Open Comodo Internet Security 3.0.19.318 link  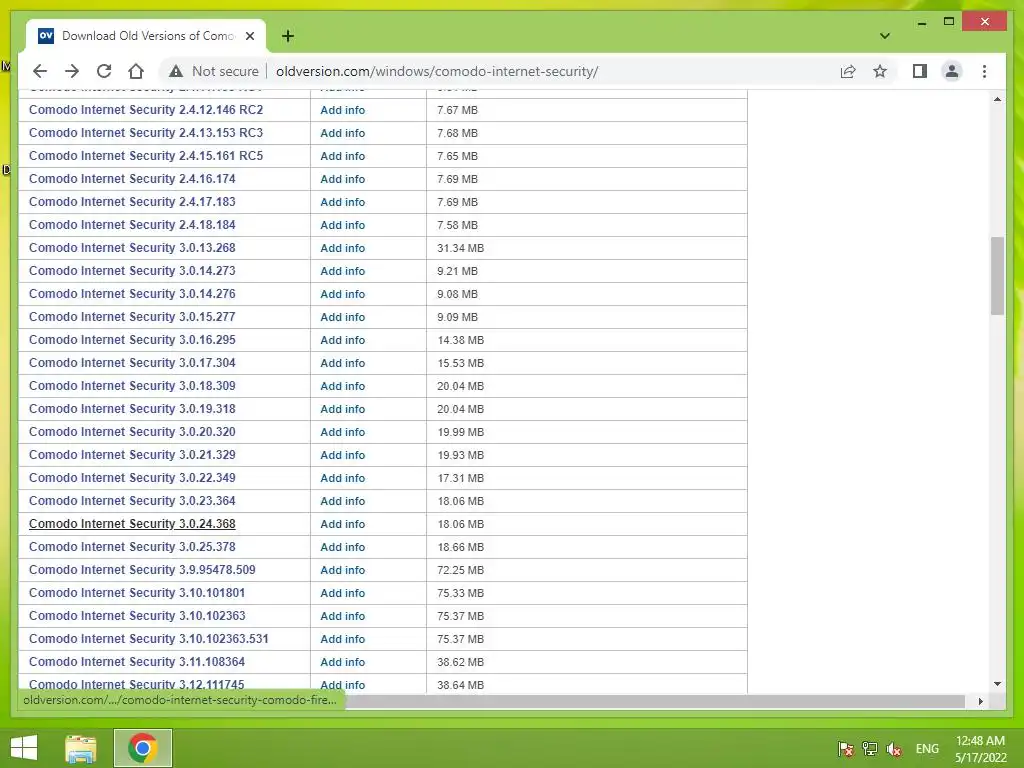point(132,409)
